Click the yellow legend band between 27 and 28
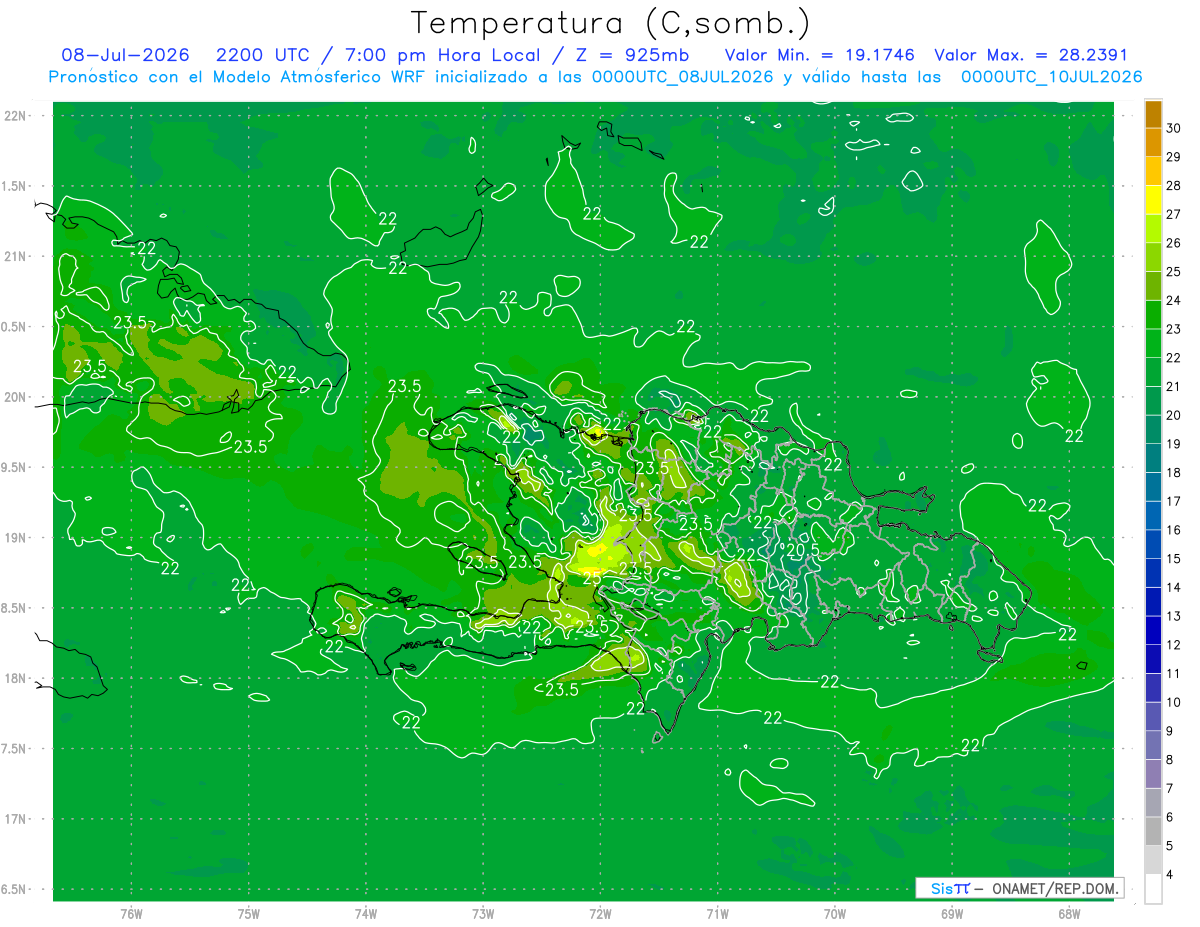The width and height of the screenshot is (1200, 927). [1153, 199]
